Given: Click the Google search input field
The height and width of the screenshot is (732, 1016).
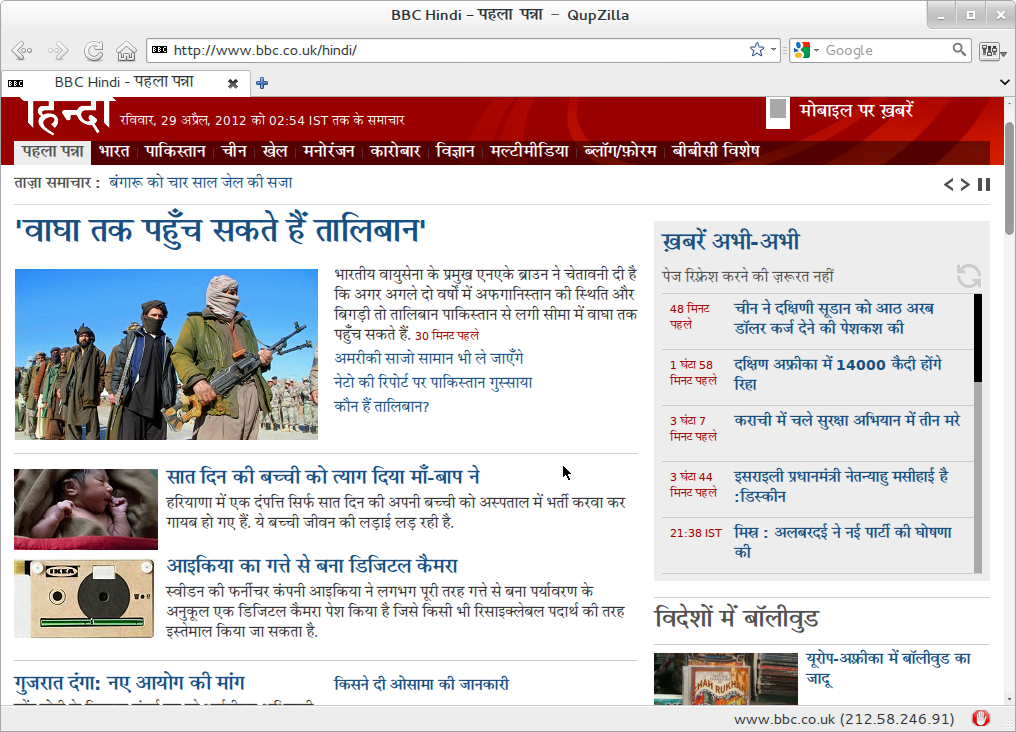Looking at the screenshot, I should pos(886,50).
